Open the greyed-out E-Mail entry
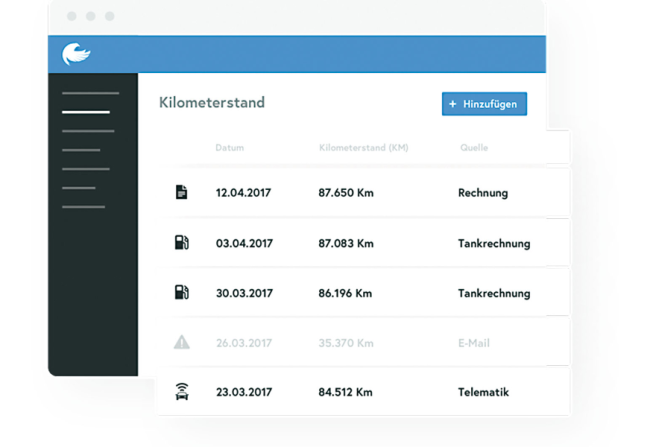Image resolution: width=650 pixels, height=447 pixels. click(473, 343)
